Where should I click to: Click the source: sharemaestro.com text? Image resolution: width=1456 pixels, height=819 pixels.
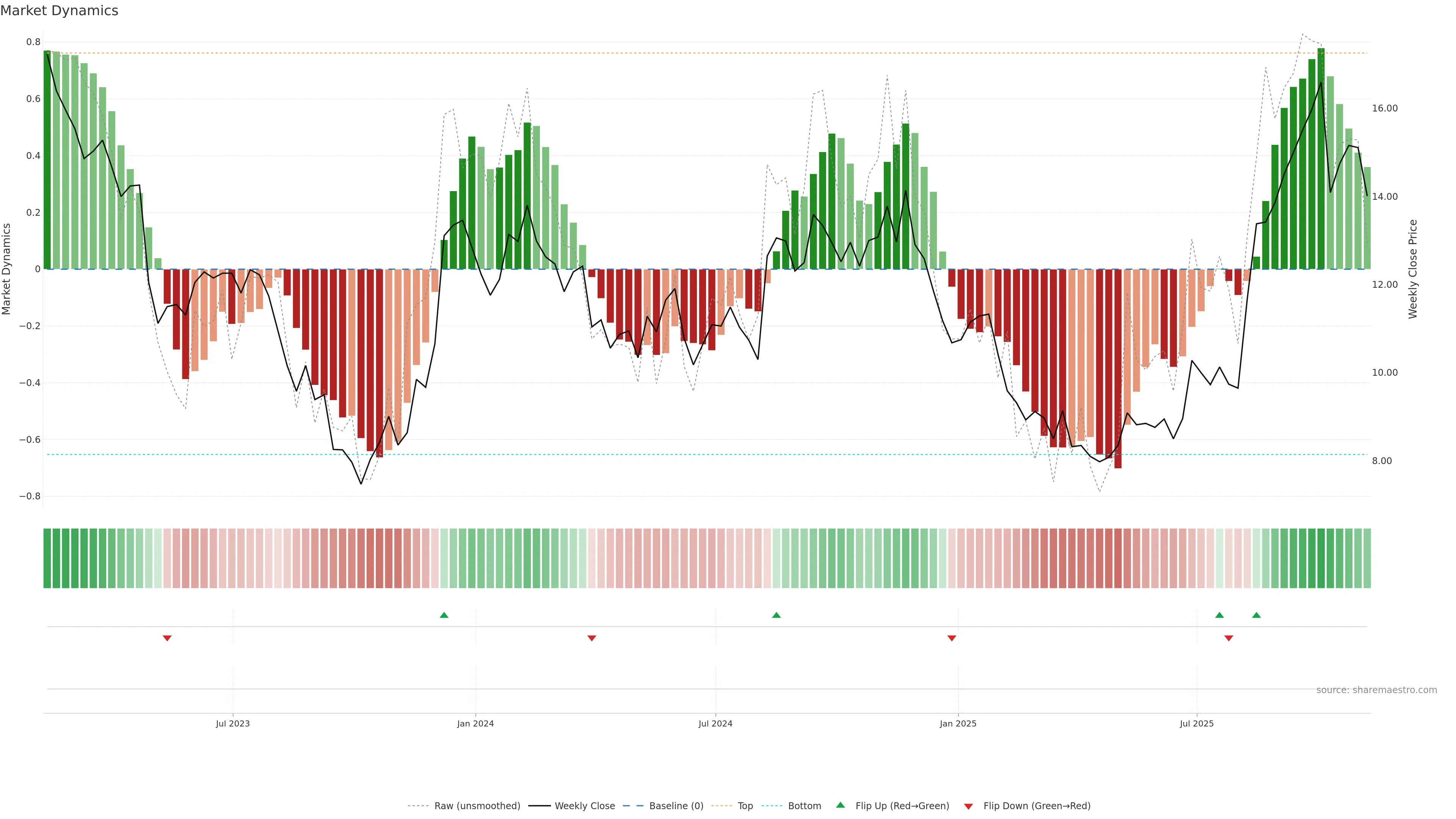pos(1376,690)
